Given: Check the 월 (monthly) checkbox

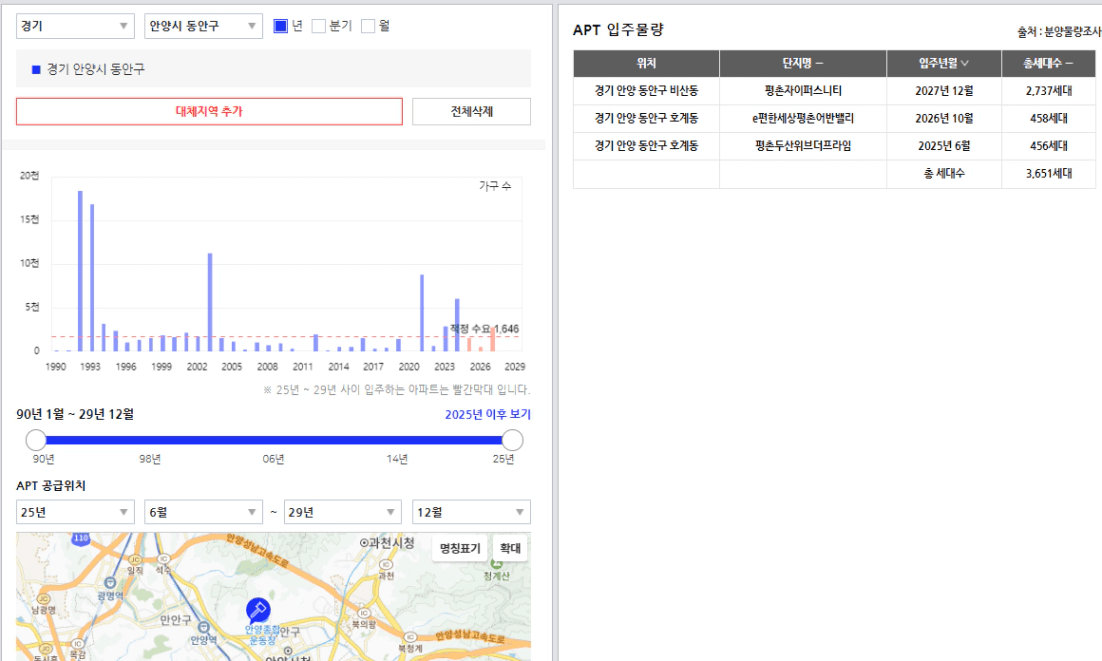Looking at the screenshot, I should click(x=368, y=26).
